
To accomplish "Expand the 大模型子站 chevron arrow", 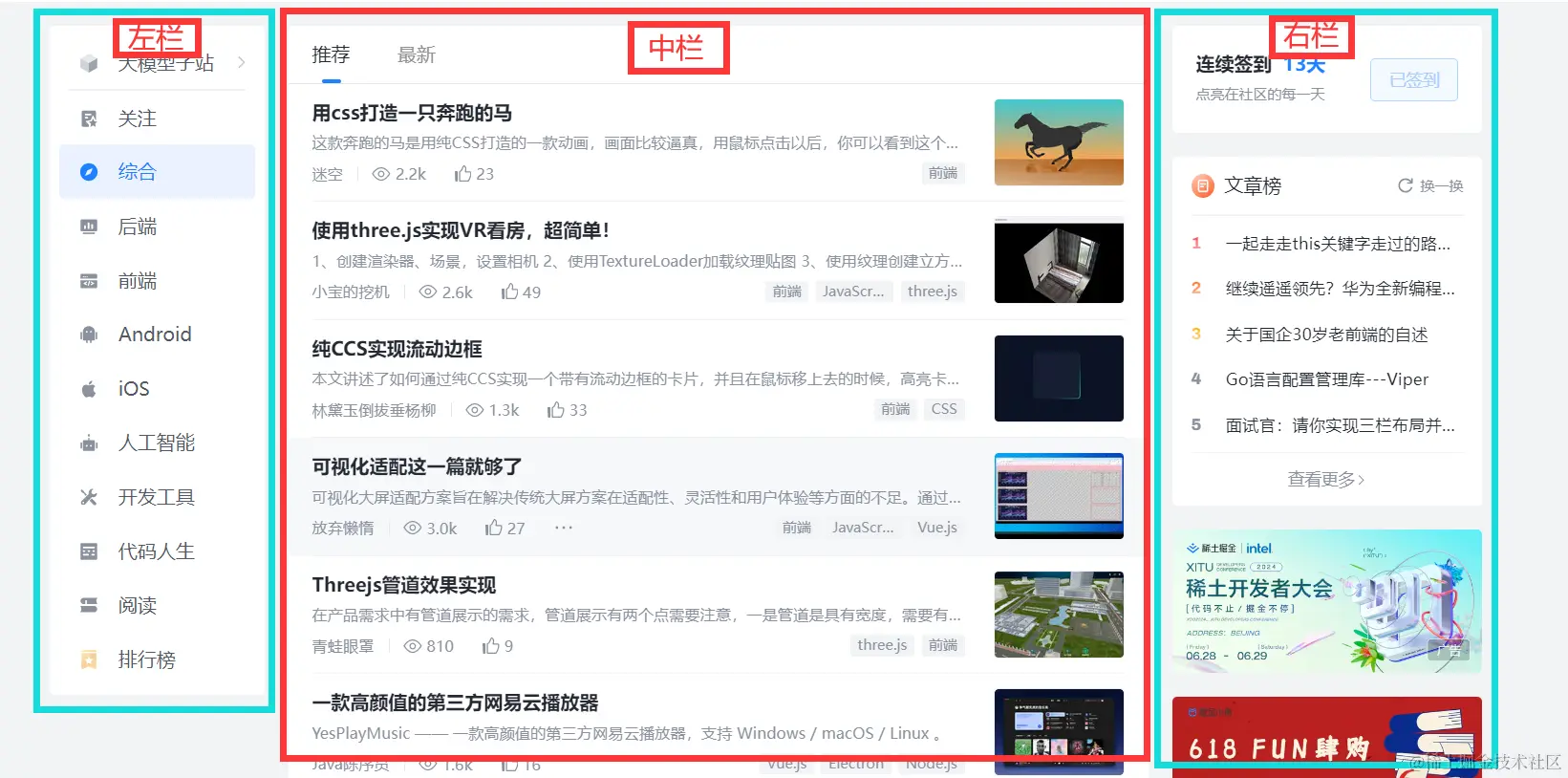I will 242,63.
